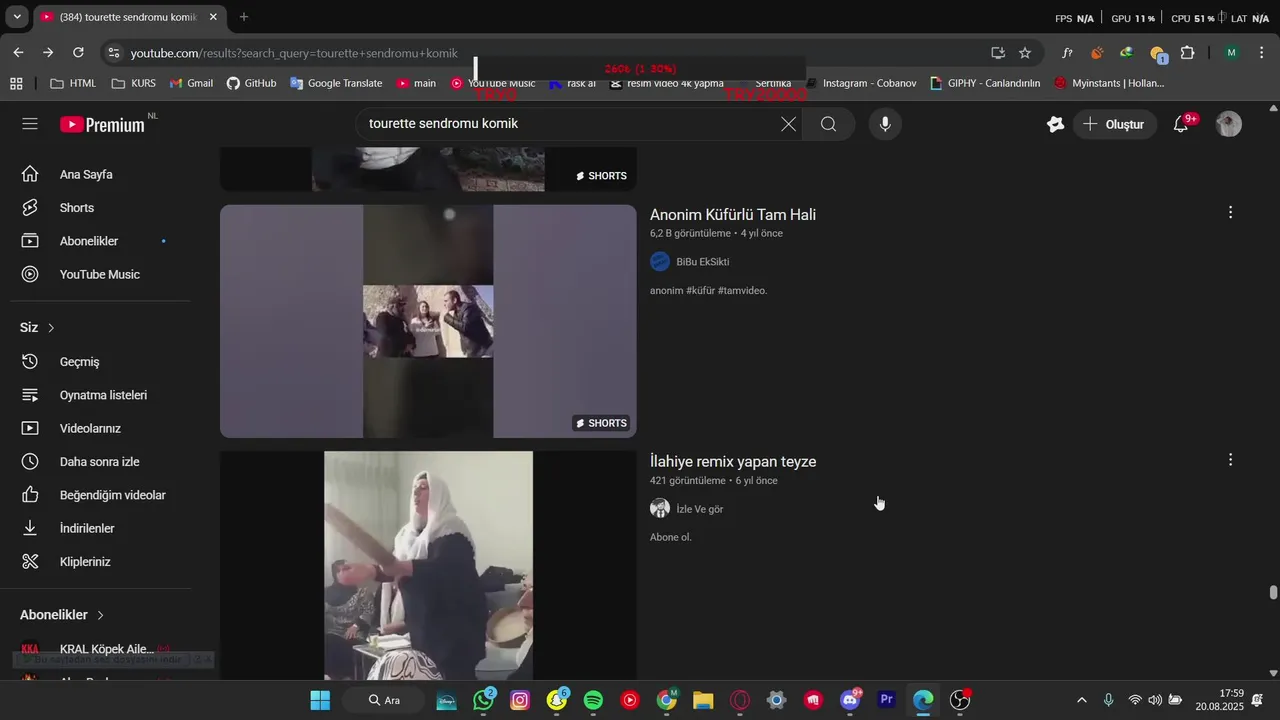Open the sparkle icon beside Oluştur

1055,124
